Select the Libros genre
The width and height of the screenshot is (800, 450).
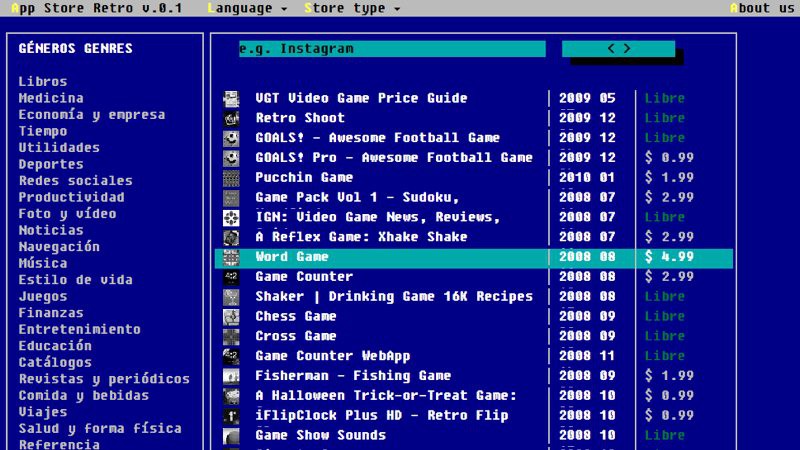(x=43, y=81)
